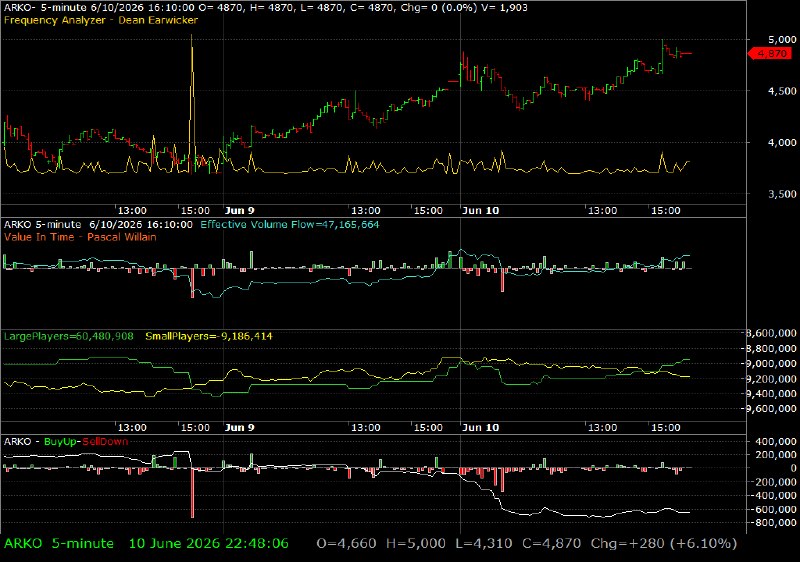
Task: Click 'Jun 10' on the top time axis
Action: coord(481,211)
